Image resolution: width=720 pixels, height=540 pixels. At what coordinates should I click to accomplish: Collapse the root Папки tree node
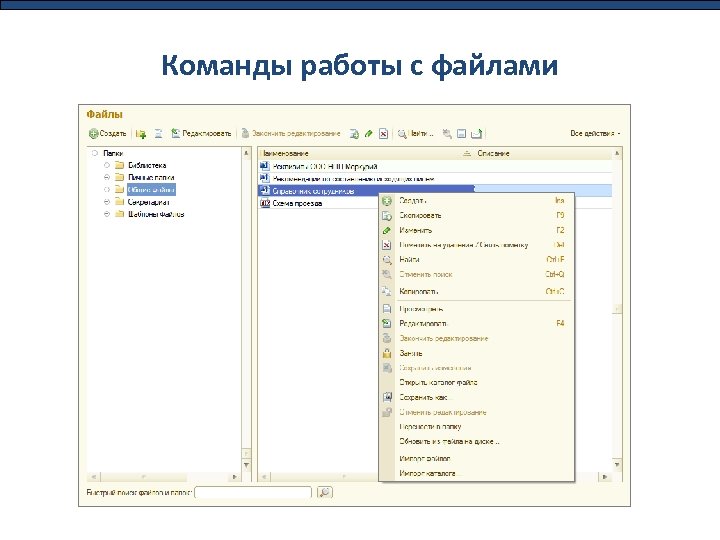pyautogui.click(x=95, y=153)
